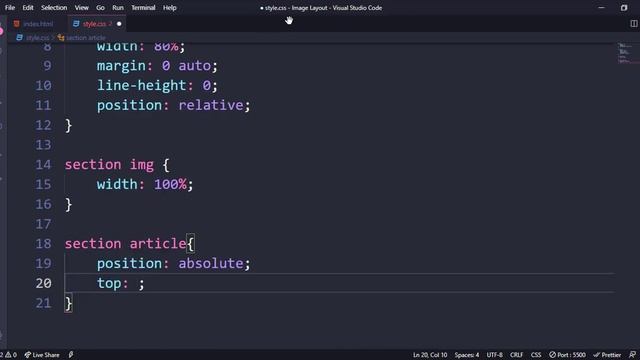Click the errors and warnings indicator

tap(9, 355)
